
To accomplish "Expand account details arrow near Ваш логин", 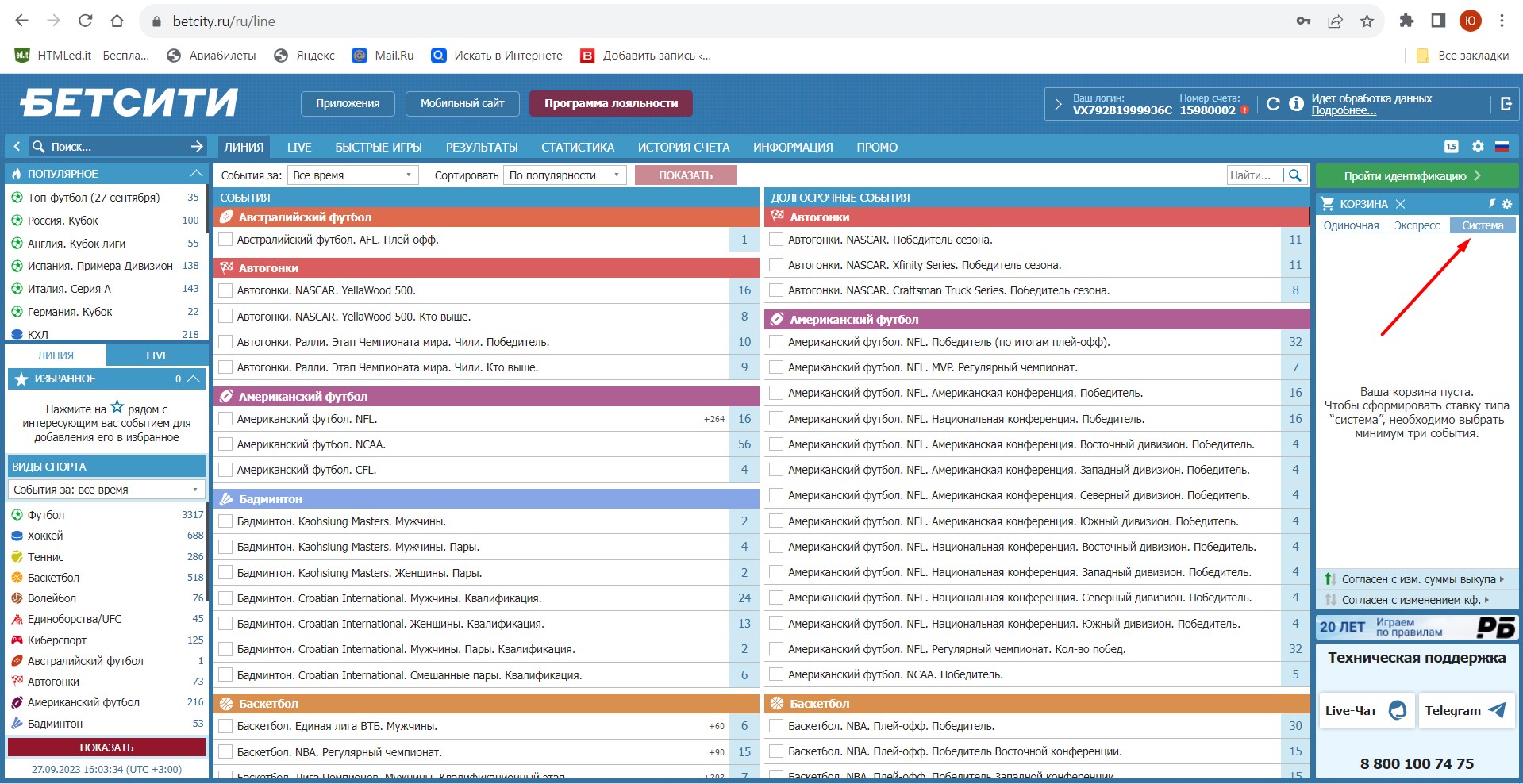I will [1058, 104].
